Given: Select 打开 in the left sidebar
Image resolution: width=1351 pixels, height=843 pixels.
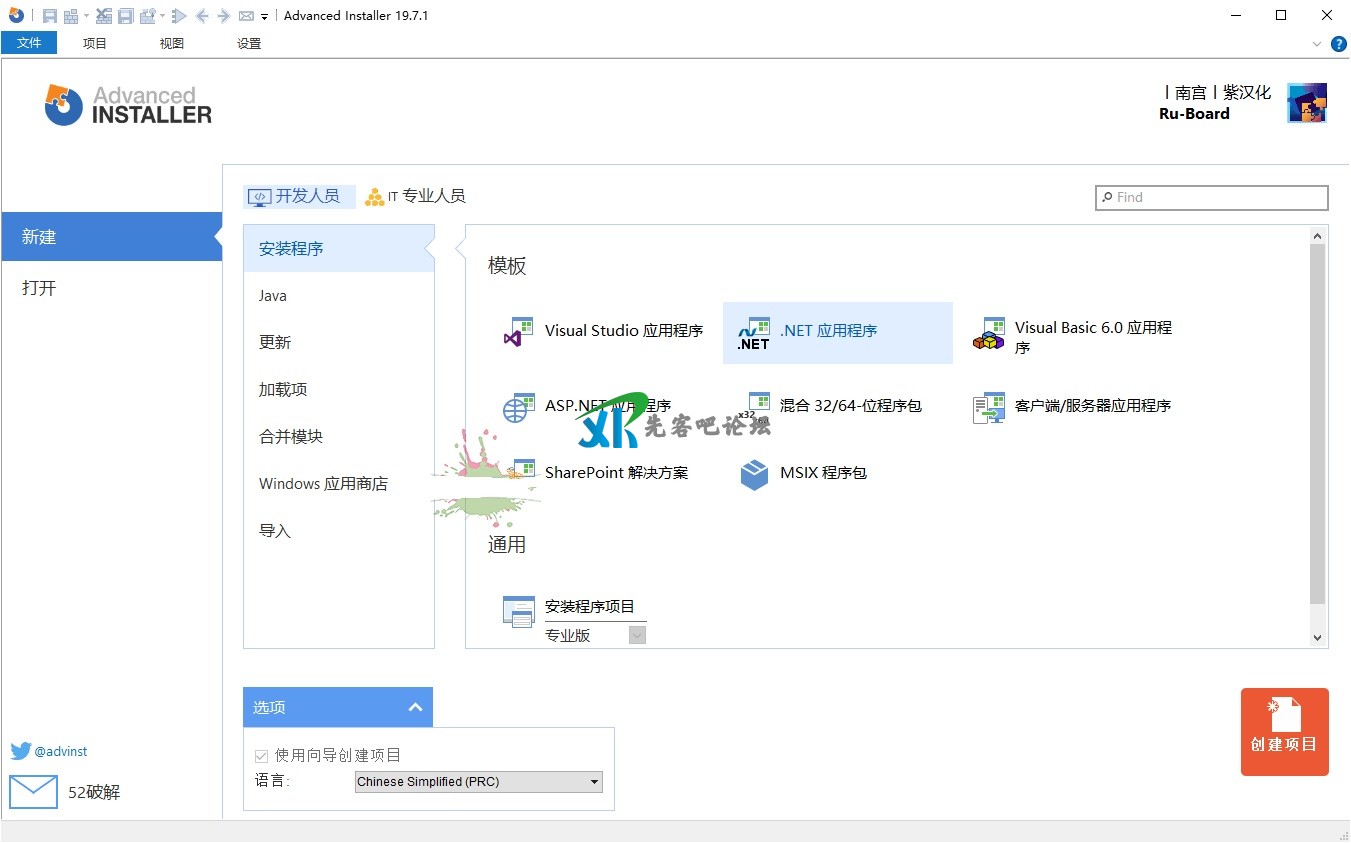Looking at the screenshot, I should (40, 288).
